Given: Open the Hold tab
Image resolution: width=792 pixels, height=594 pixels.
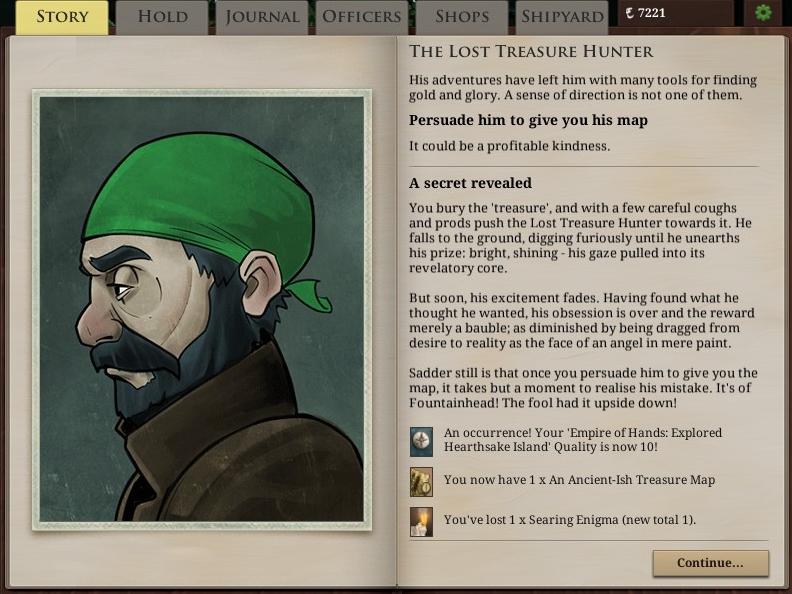Looking at the screenshot, I should (162, 17).
